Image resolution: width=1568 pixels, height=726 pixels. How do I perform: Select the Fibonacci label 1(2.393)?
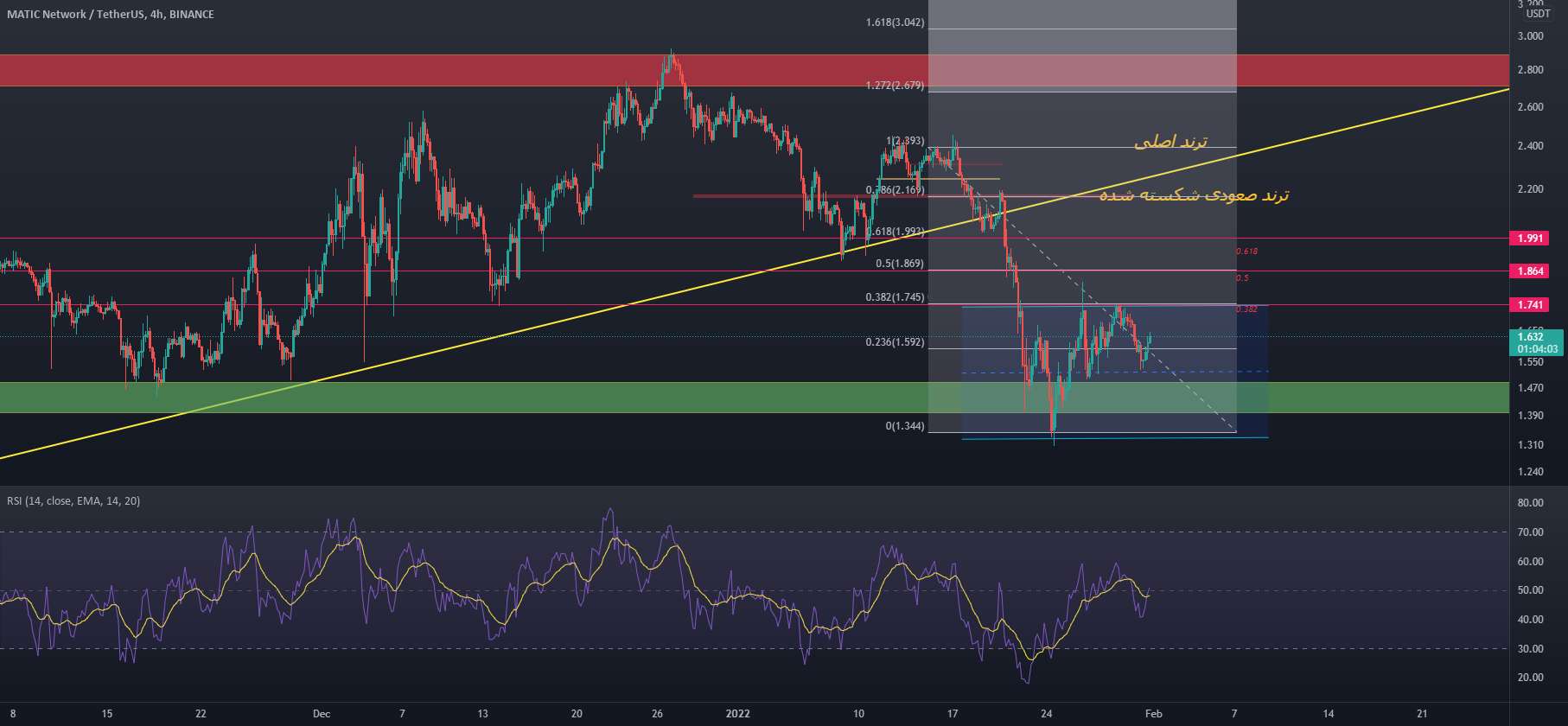(905, 141)
